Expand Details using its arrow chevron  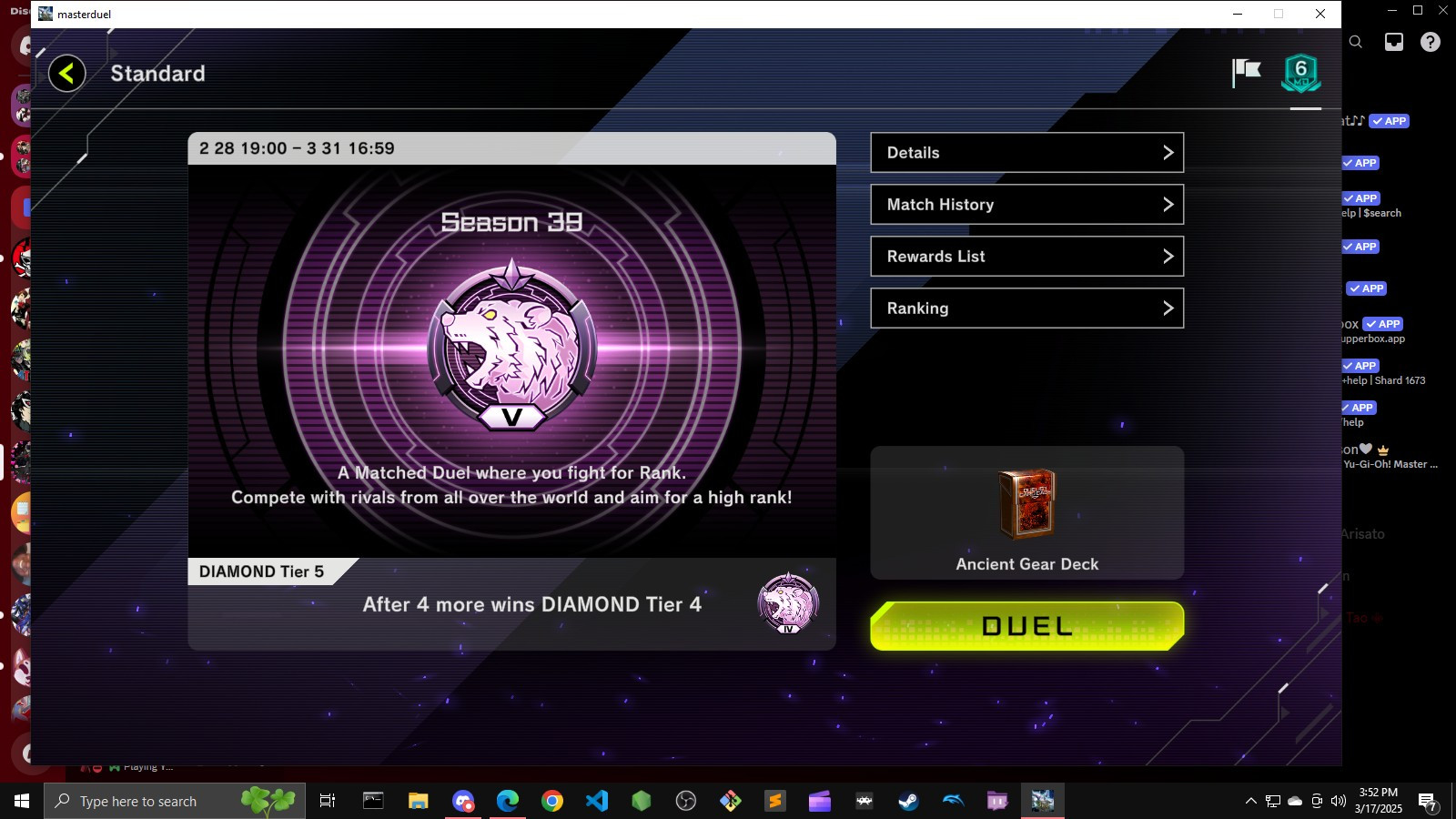click(1168, 153)
